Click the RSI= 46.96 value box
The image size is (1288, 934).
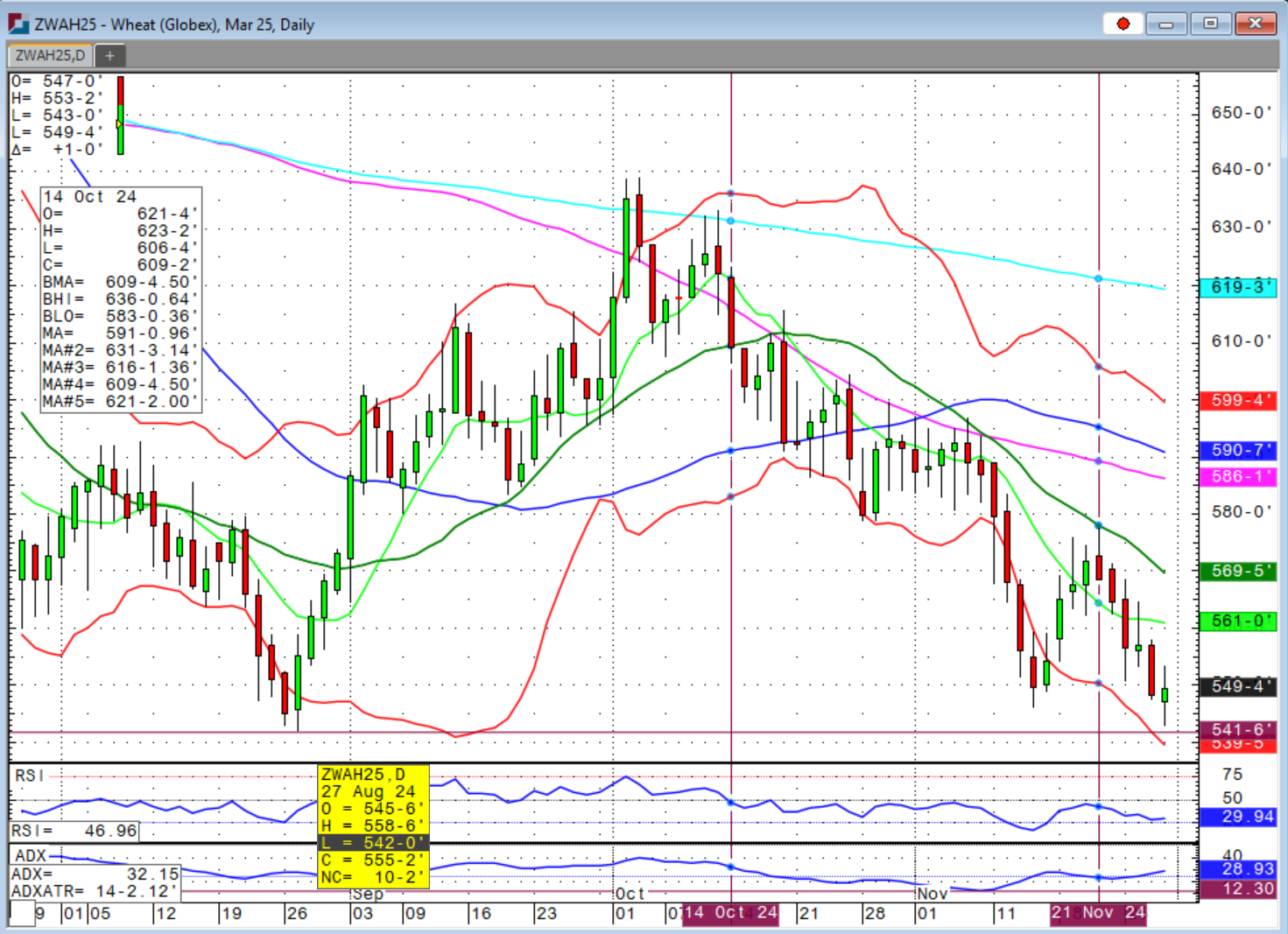[75, 831]
